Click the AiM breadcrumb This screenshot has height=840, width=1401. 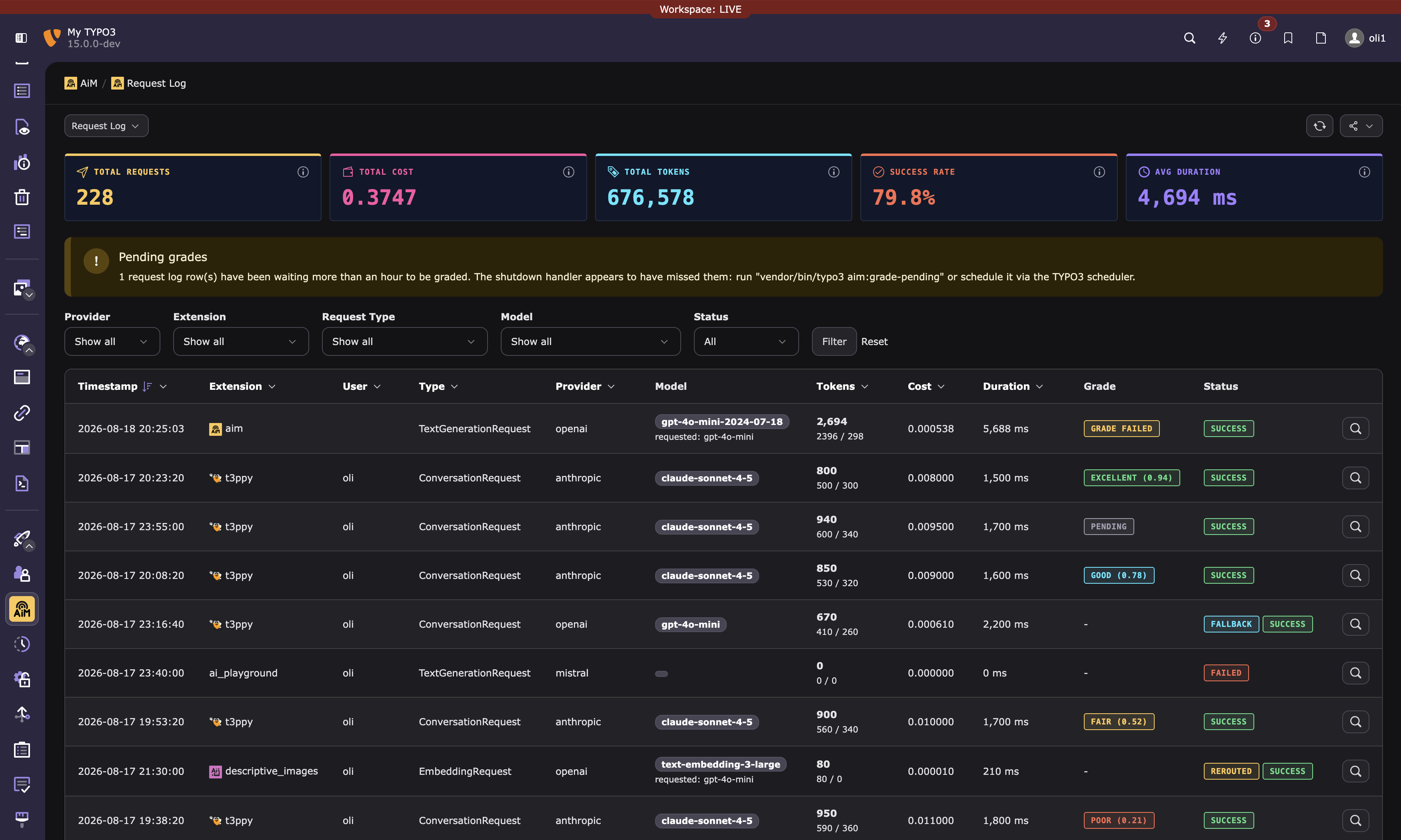[x=81, y=83]
